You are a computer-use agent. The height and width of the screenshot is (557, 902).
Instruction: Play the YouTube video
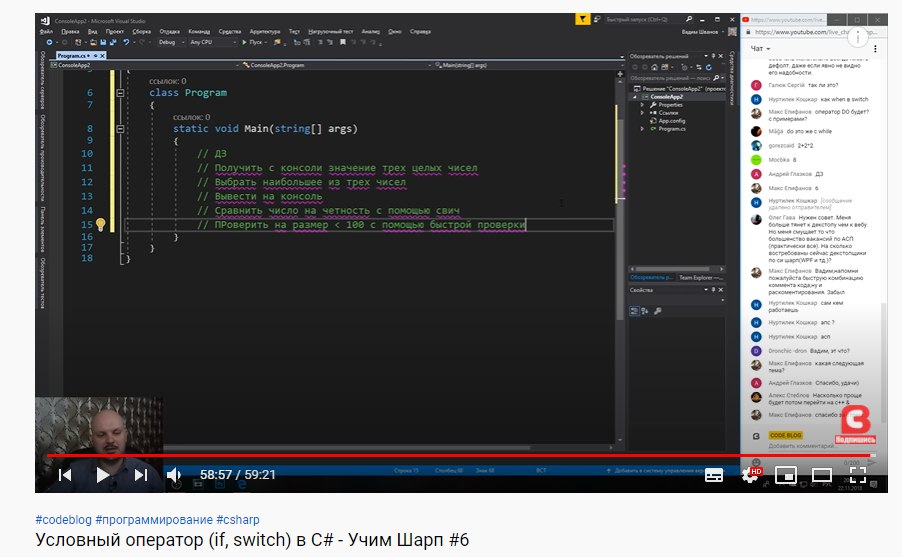click(x=102, y=475)
